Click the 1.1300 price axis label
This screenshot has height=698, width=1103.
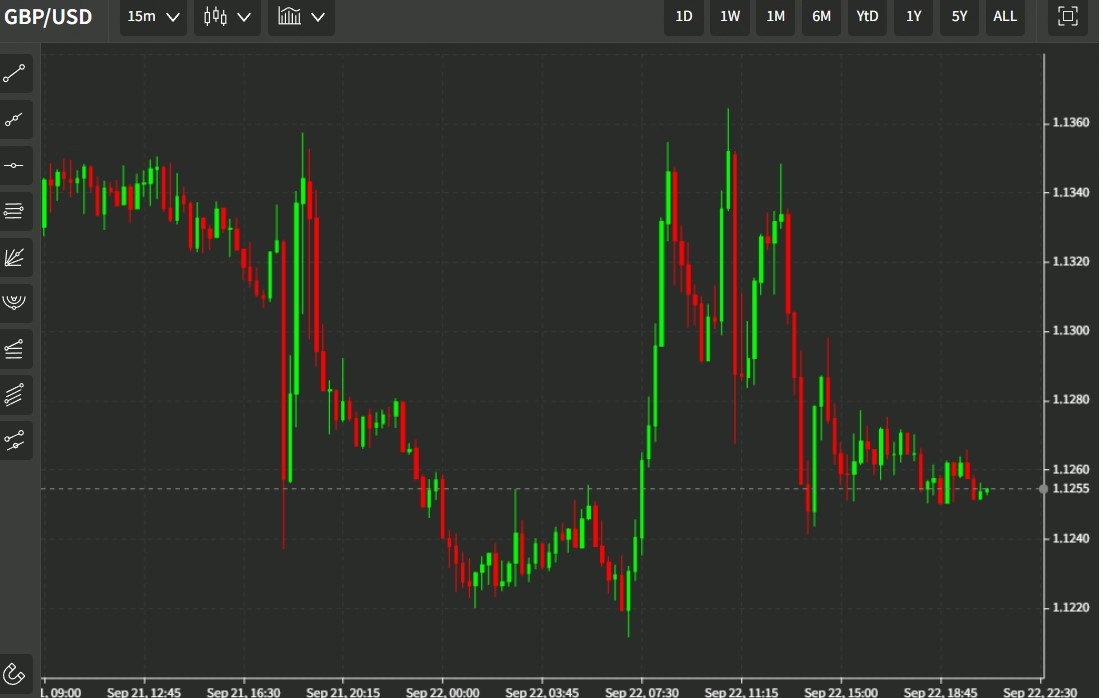point(1070,330)
